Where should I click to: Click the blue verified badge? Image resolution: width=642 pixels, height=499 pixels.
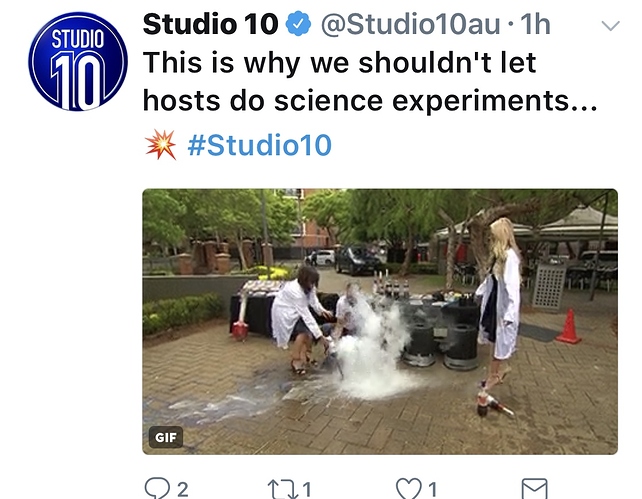pyautogui.click(x=298, y=24)
